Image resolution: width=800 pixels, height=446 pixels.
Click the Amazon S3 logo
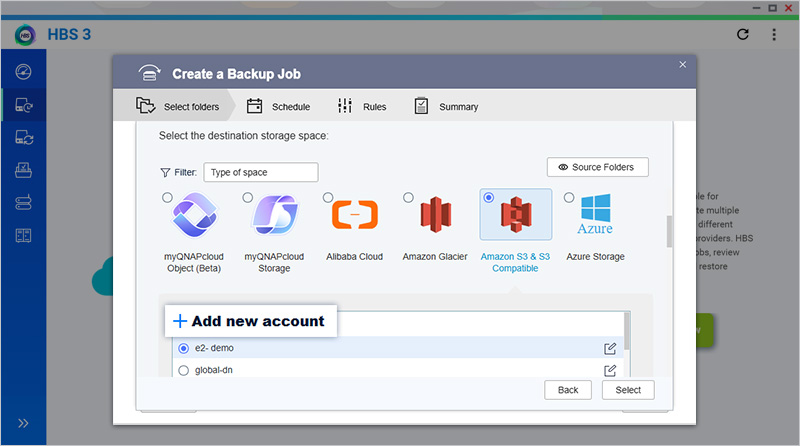tap(516, 214)
